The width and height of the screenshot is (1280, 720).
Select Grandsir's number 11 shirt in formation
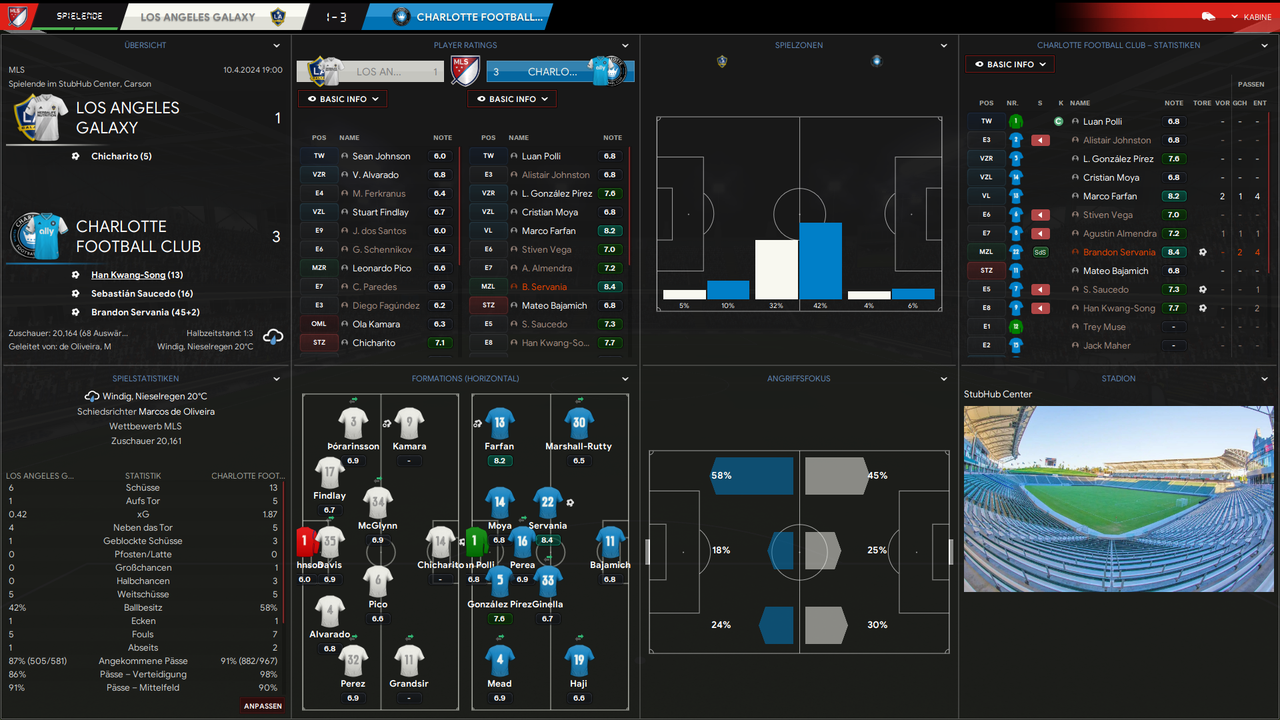409,660
